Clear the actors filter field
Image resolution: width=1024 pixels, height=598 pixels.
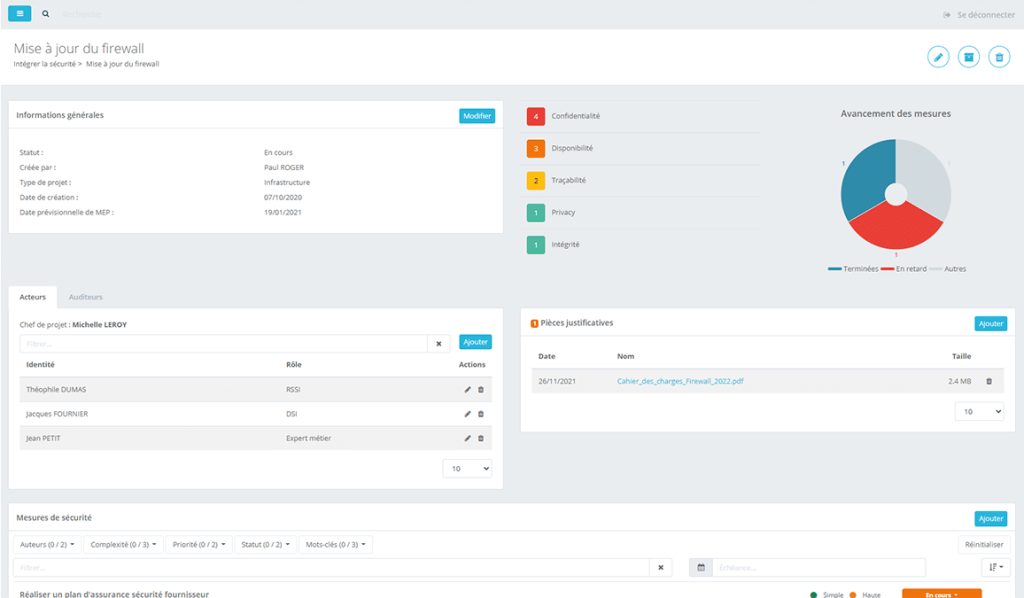[x=439, y=343]
